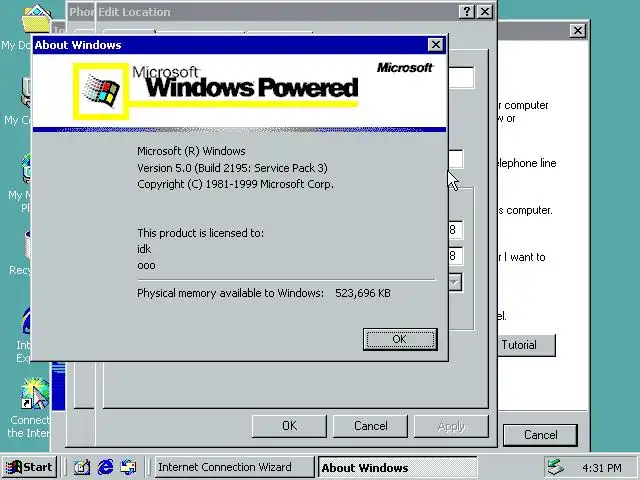Click the 4:31 PM system clock
This screenshot has width=640, height=480.
tap(602, 468)
